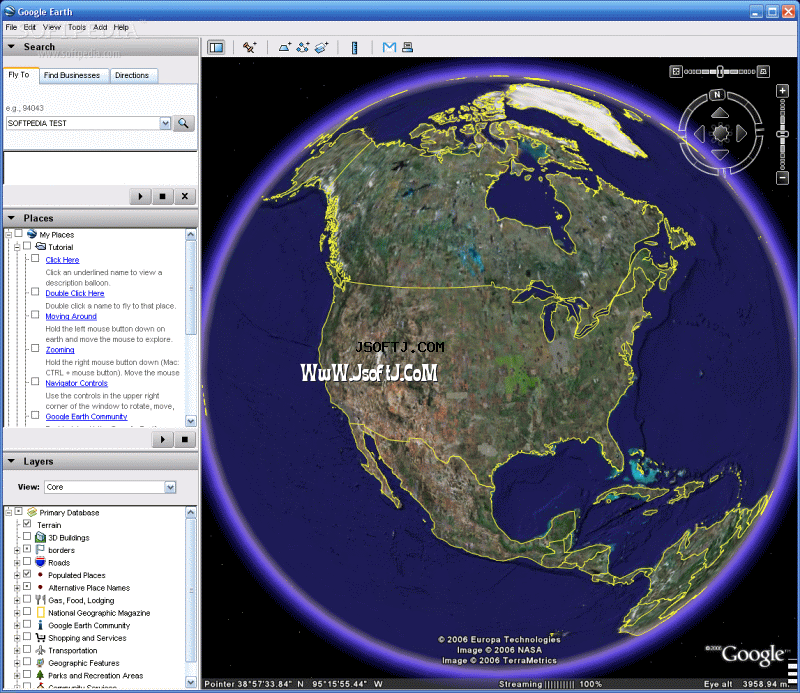Click the navigator move right arrow
Screen dimensions: 800x693
point(741,134)
